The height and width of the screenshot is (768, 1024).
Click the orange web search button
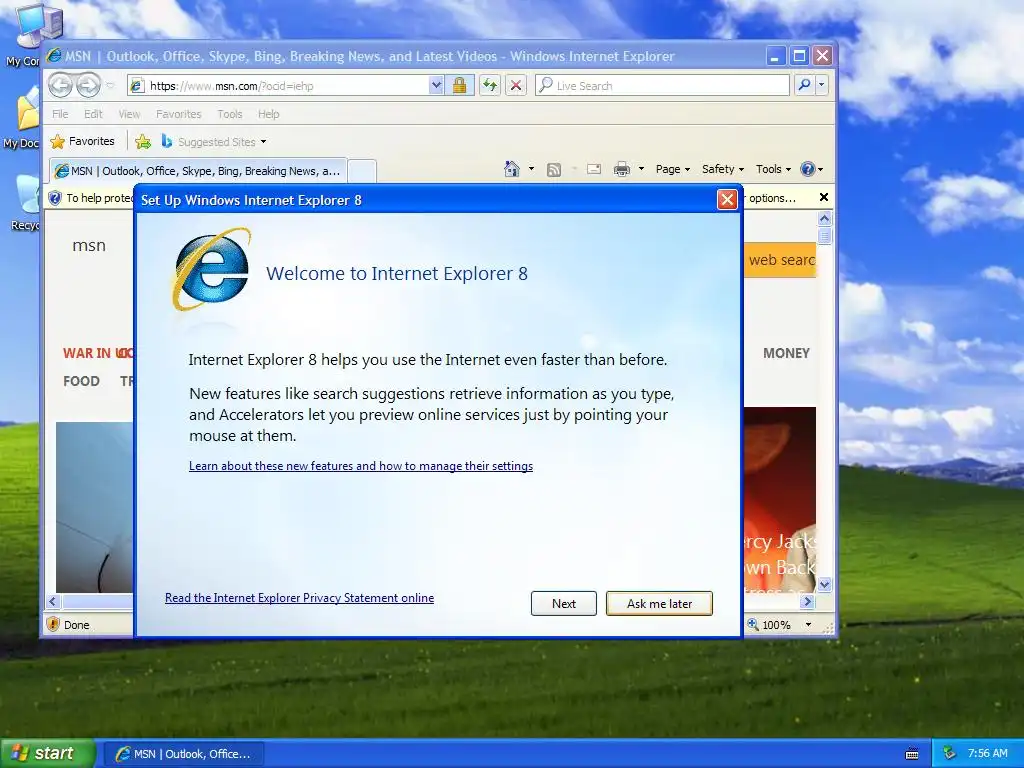pyautogui.click(x=780, y=260)
